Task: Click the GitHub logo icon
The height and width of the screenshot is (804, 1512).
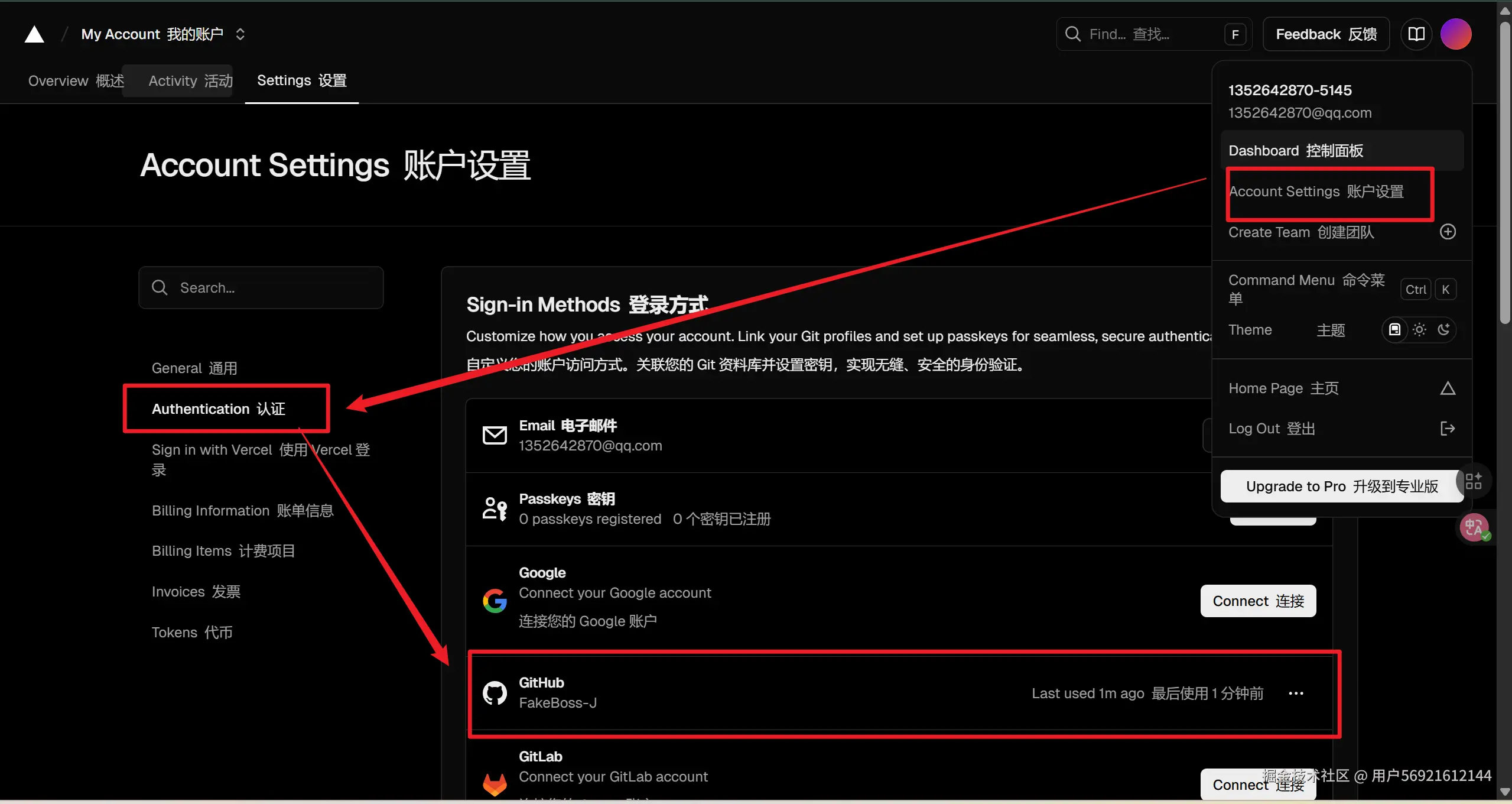Action: point(495,693)
